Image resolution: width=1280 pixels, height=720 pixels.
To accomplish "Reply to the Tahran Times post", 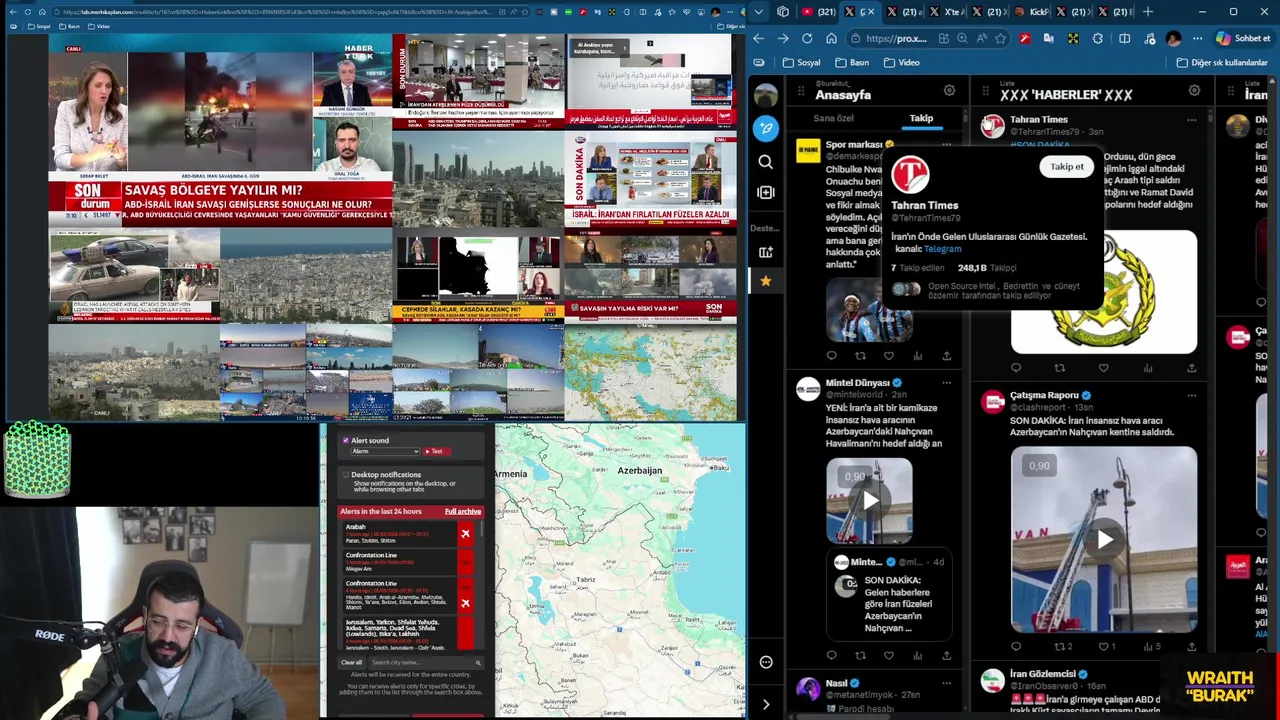I will [x=1016, y=368].
